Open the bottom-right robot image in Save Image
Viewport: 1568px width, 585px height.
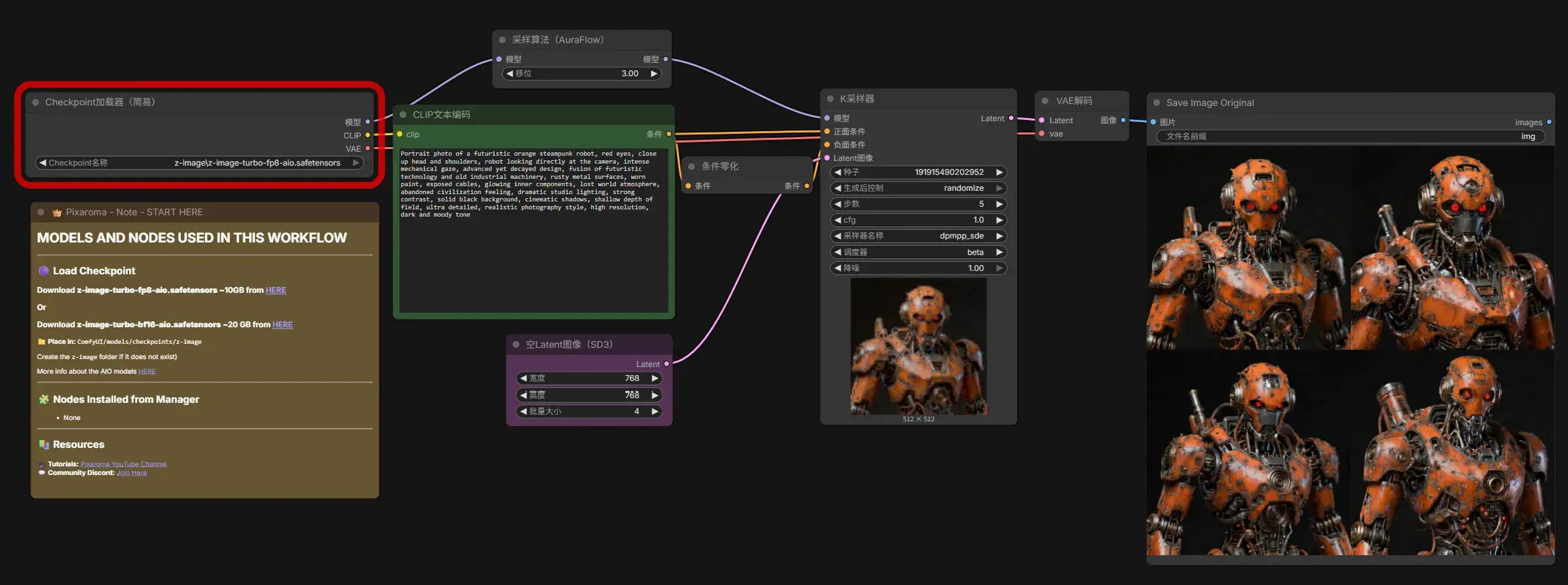pos(1453,453)
